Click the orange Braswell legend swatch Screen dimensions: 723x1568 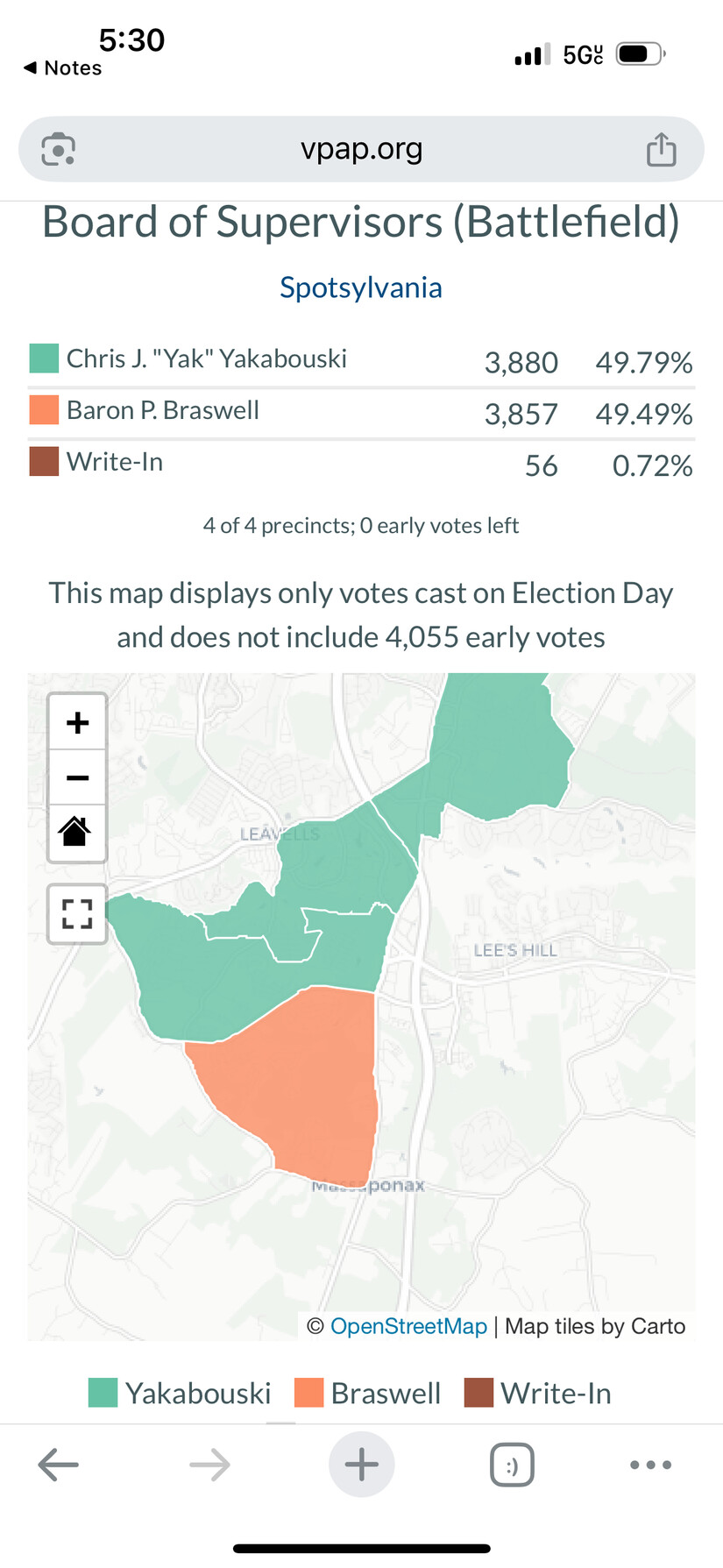coord(308,1393)
